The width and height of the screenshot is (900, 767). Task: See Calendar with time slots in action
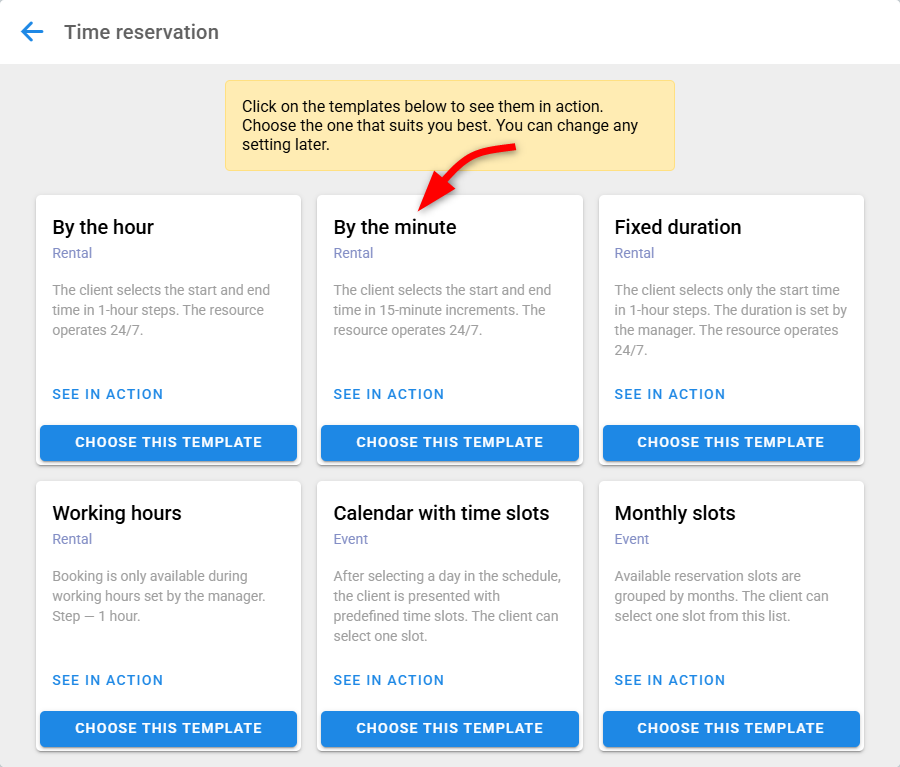click(388, 680)
